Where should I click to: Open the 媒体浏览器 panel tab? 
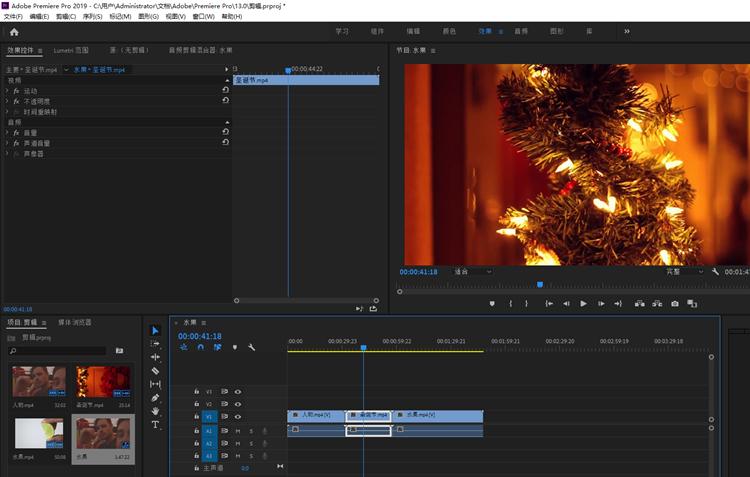pyautogui.click(x=75, y=322)
